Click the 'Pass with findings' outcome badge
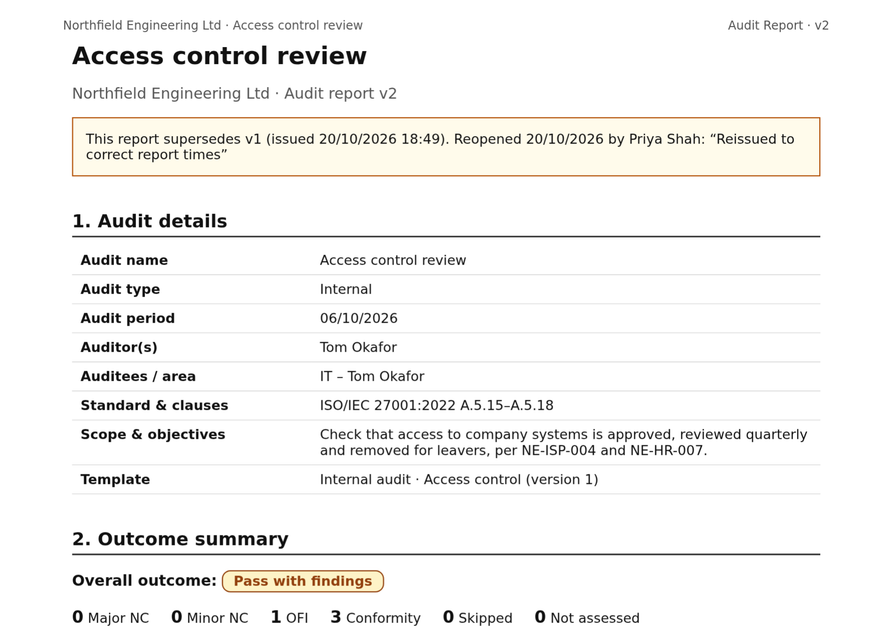The width and height of the screenshot is (893, 638). click(x=303, y=581)
